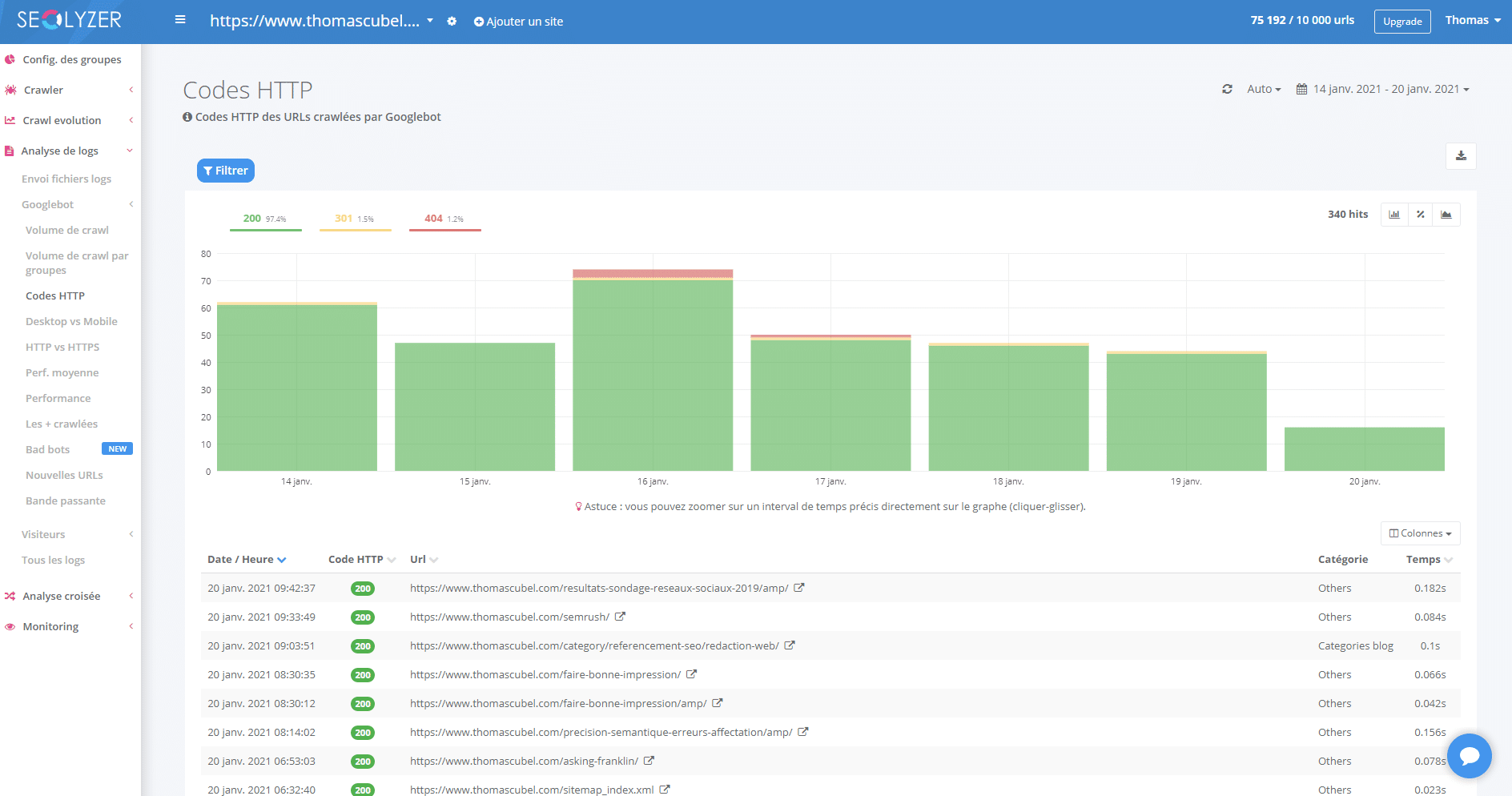Open Nouvelles URLs page
This screenshot has height=796, width=1512.
[64, 475]
